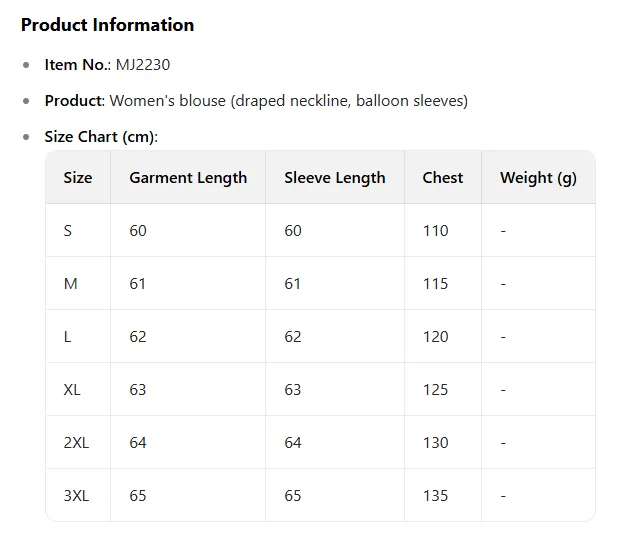Select the chest value 135
The width and height of the screenshot is (621, 540).
tap(435, 496)
